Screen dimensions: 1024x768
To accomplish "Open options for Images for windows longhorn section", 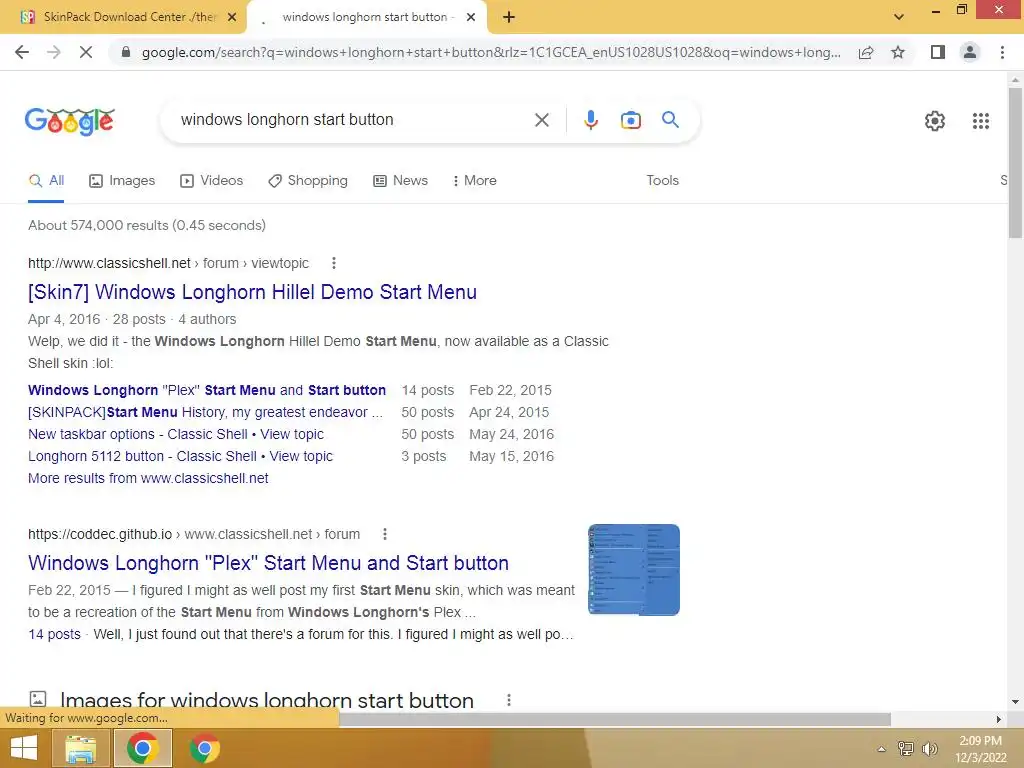I will [x=509, y=700].
